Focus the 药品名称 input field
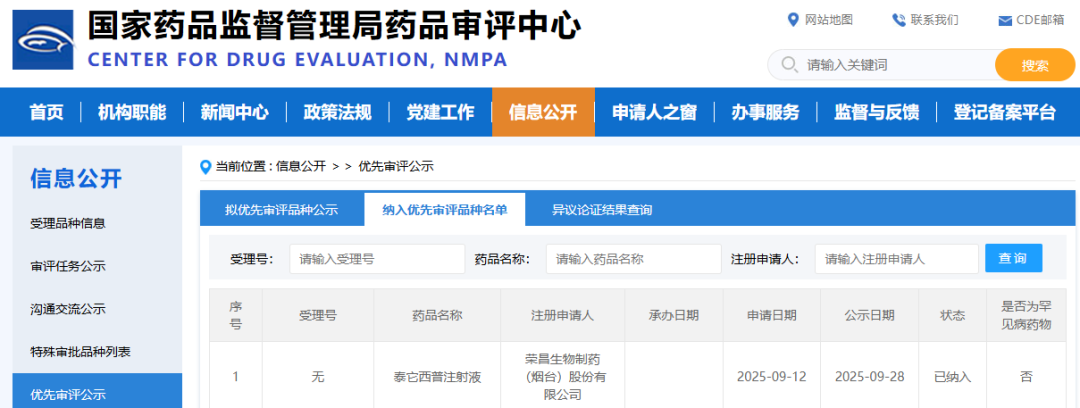The height and width of the screenshot is (408, 1080). [633, 259]
